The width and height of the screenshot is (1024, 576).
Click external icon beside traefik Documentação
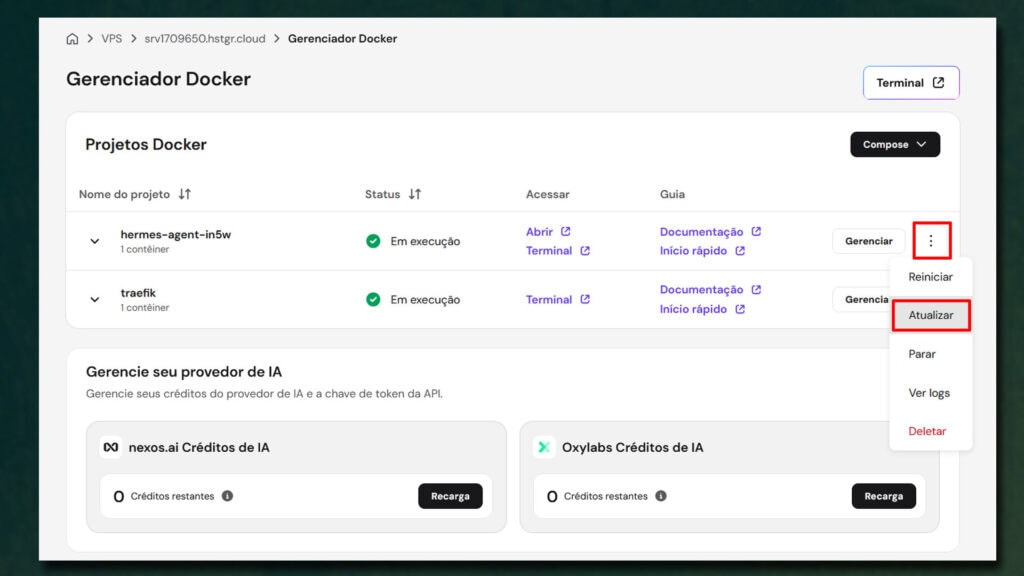(x=756, y=289)
